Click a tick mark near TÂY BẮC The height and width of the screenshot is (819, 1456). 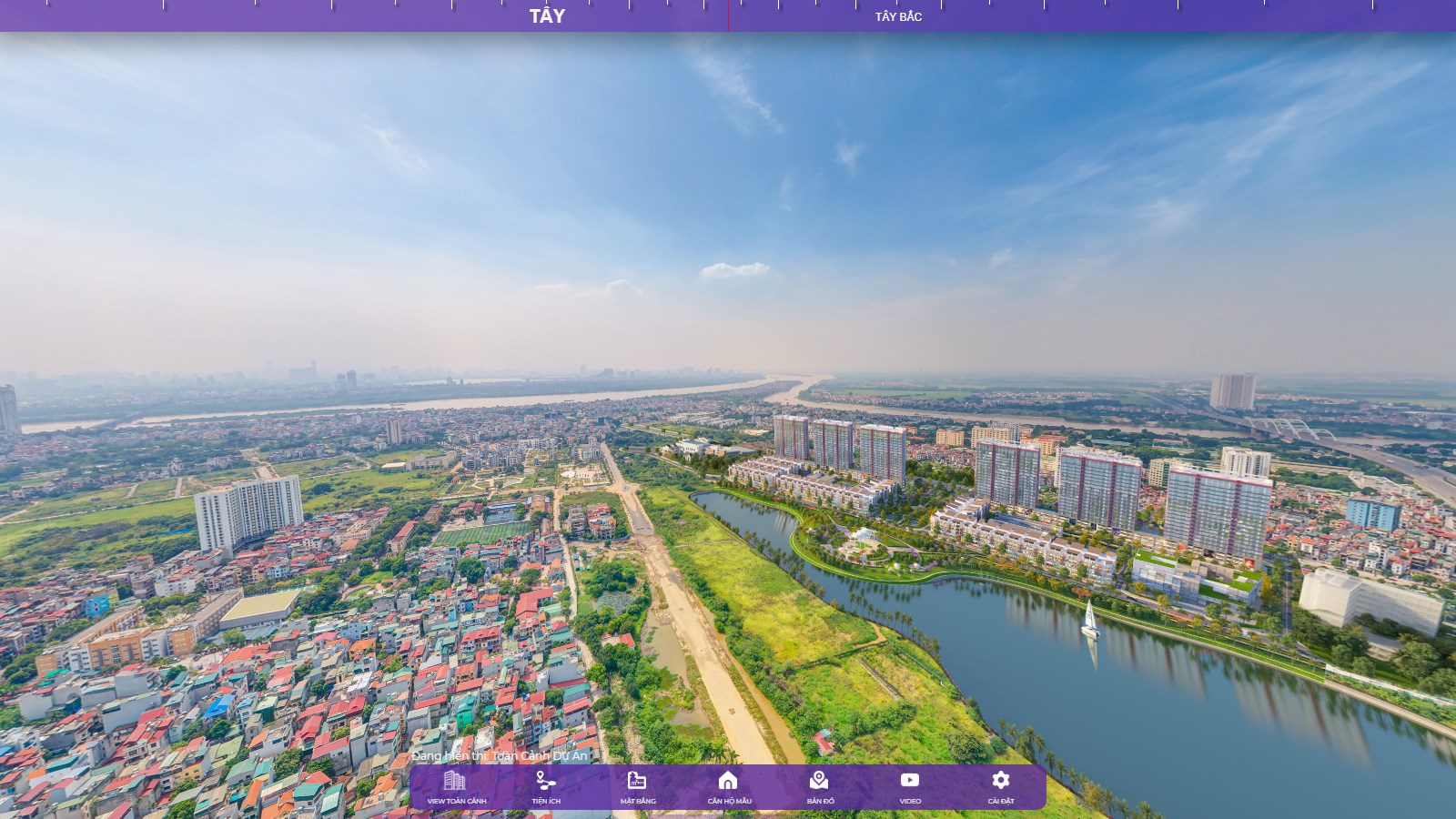pyautogui.click(x=897, y=5)
